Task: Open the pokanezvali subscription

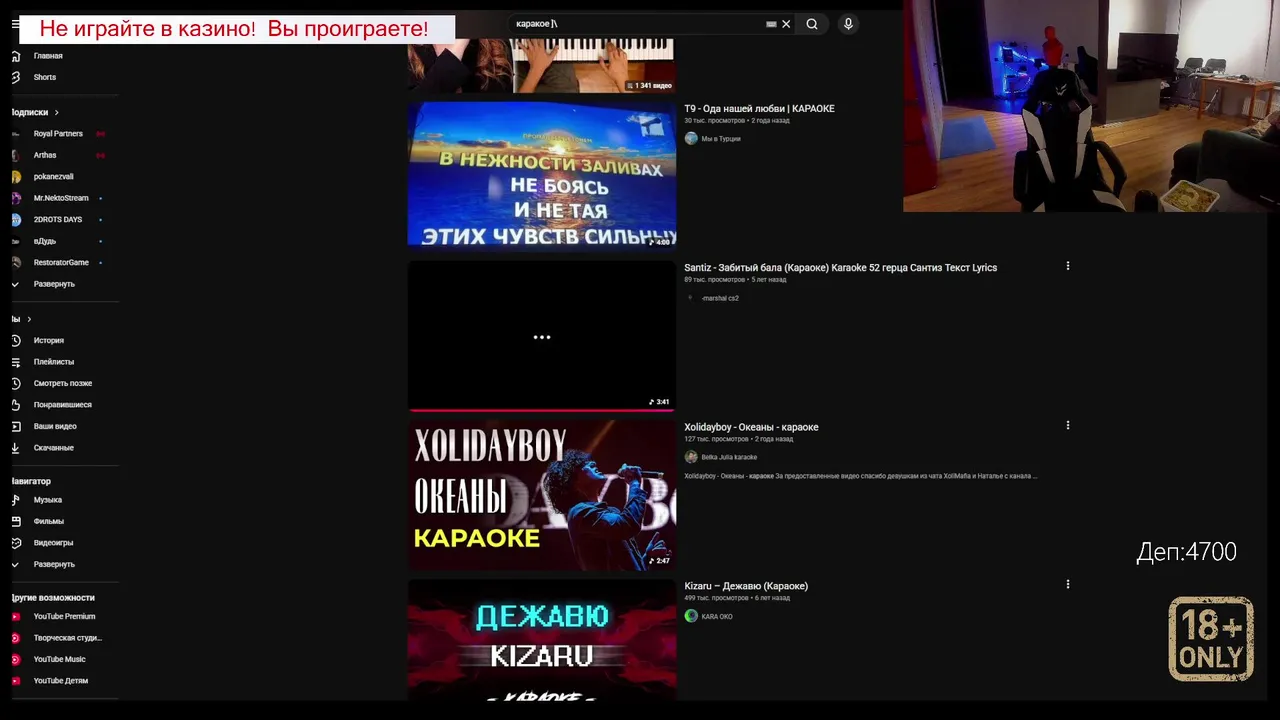Action: (53, 177)
